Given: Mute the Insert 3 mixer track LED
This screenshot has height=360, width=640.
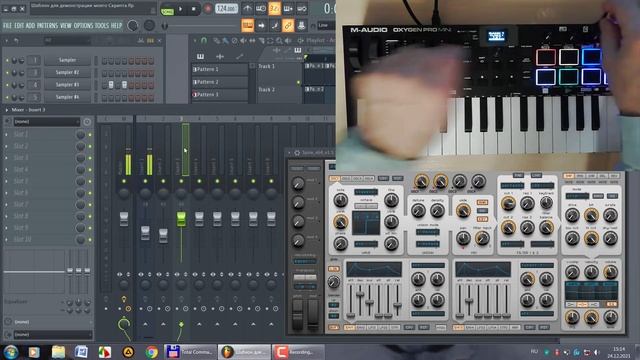Looking at the screenshot, I should point(181,181).
